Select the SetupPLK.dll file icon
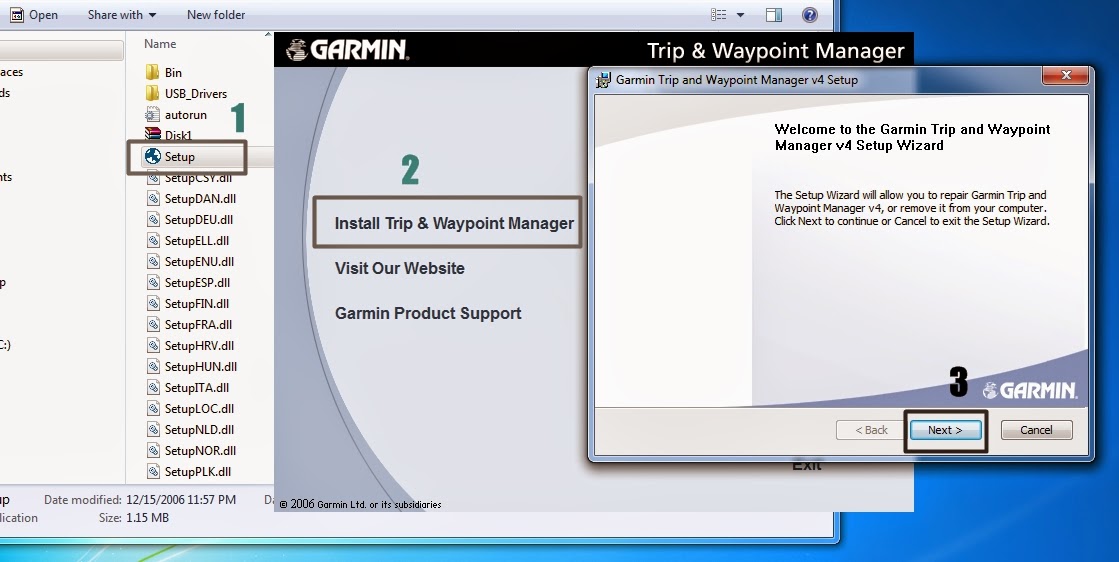The height and width of the screenshot is (562, 1119). pyautogui.click(x=153, y=471)
